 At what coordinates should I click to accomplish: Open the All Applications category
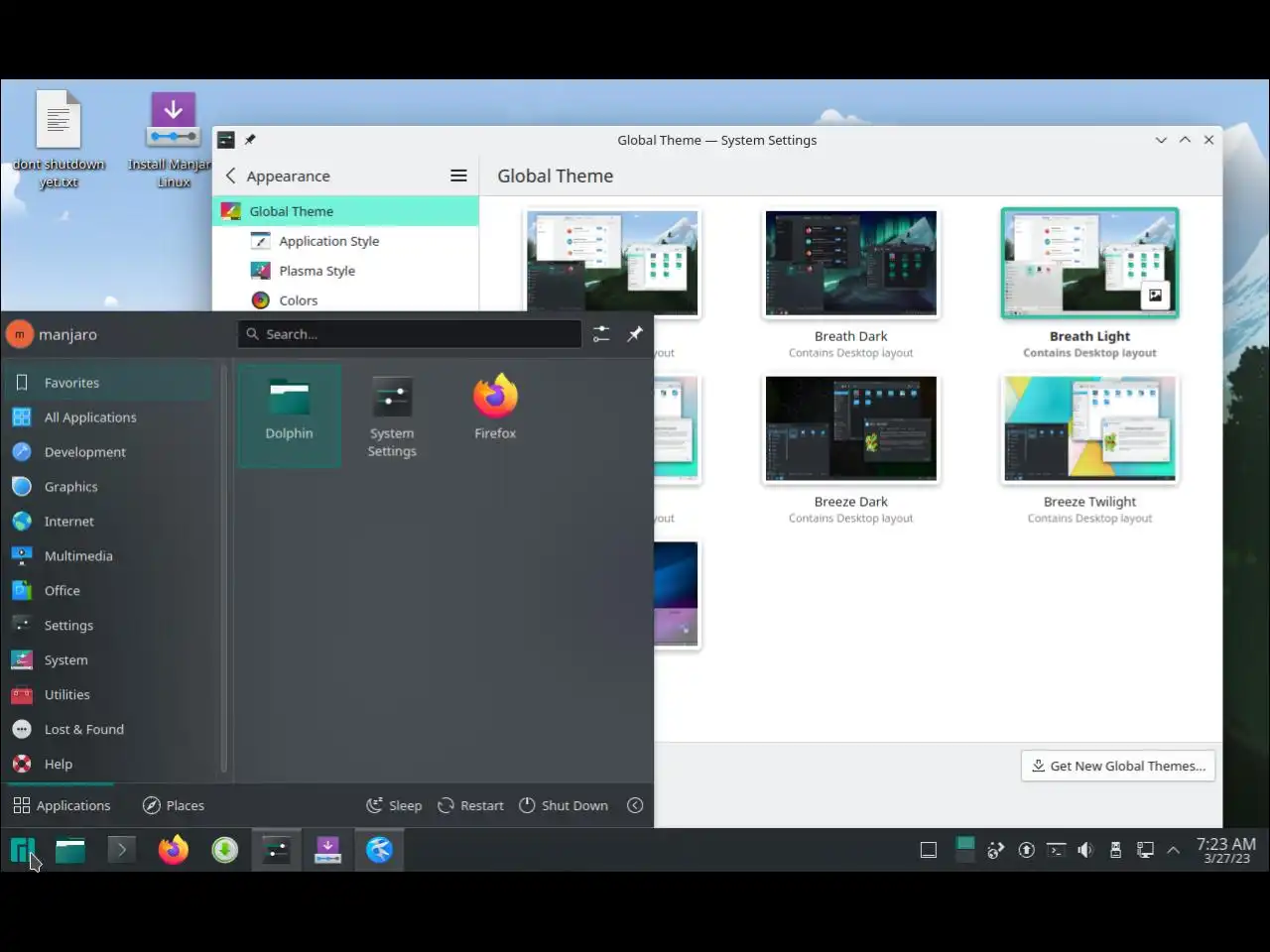[109, 417]
